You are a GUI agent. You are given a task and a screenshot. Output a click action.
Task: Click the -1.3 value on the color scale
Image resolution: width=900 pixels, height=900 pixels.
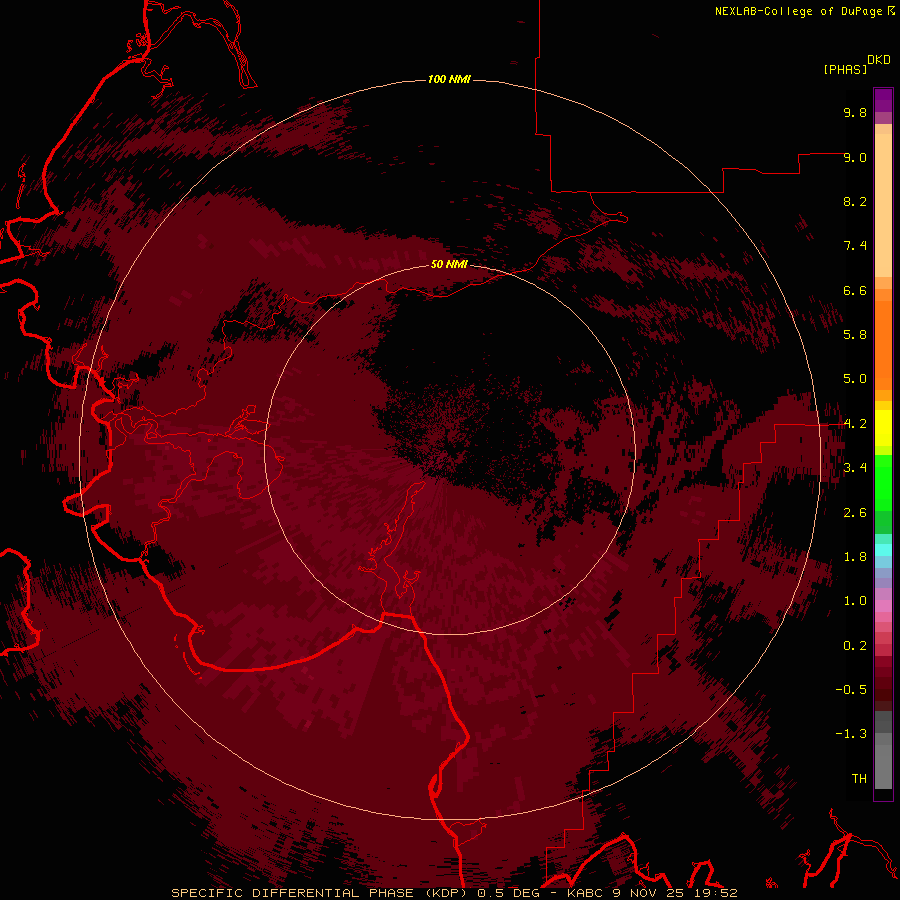tap(851, 734)
